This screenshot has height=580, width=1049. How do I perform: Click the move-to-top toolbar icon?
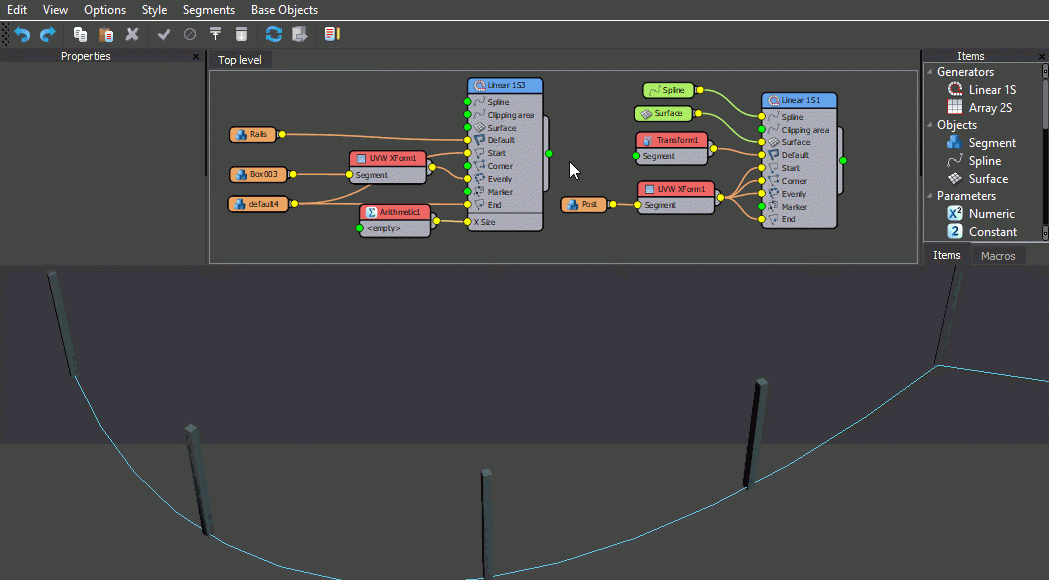pyautogui.click(x=215, y=34)
